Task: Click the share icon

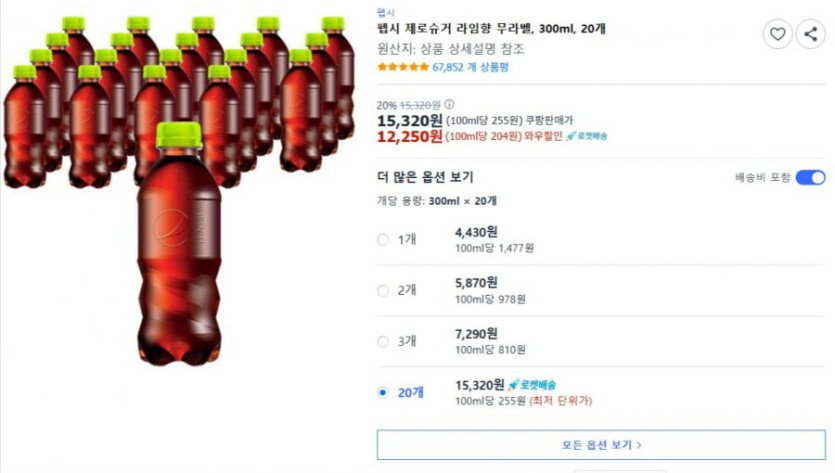Action: click(811, 34)
